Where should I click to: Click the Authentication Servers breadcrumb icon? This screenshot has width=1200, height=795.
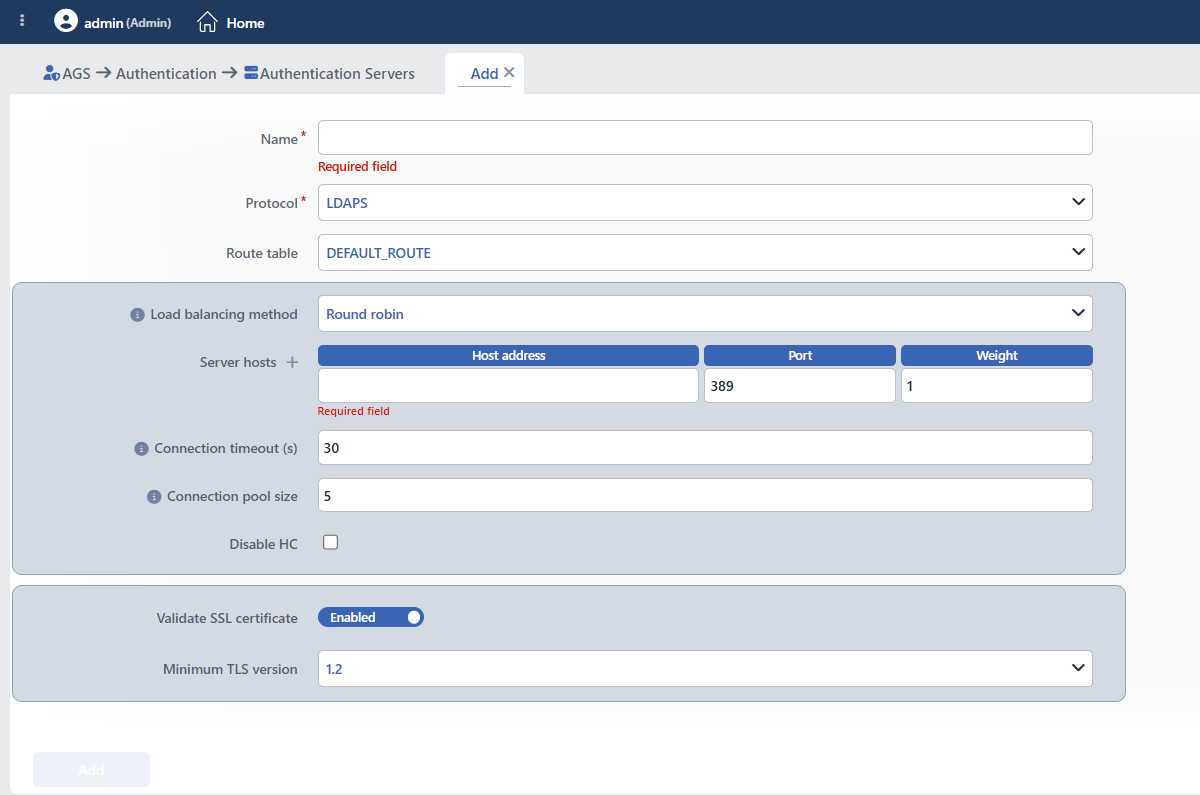tap(251, 73)
